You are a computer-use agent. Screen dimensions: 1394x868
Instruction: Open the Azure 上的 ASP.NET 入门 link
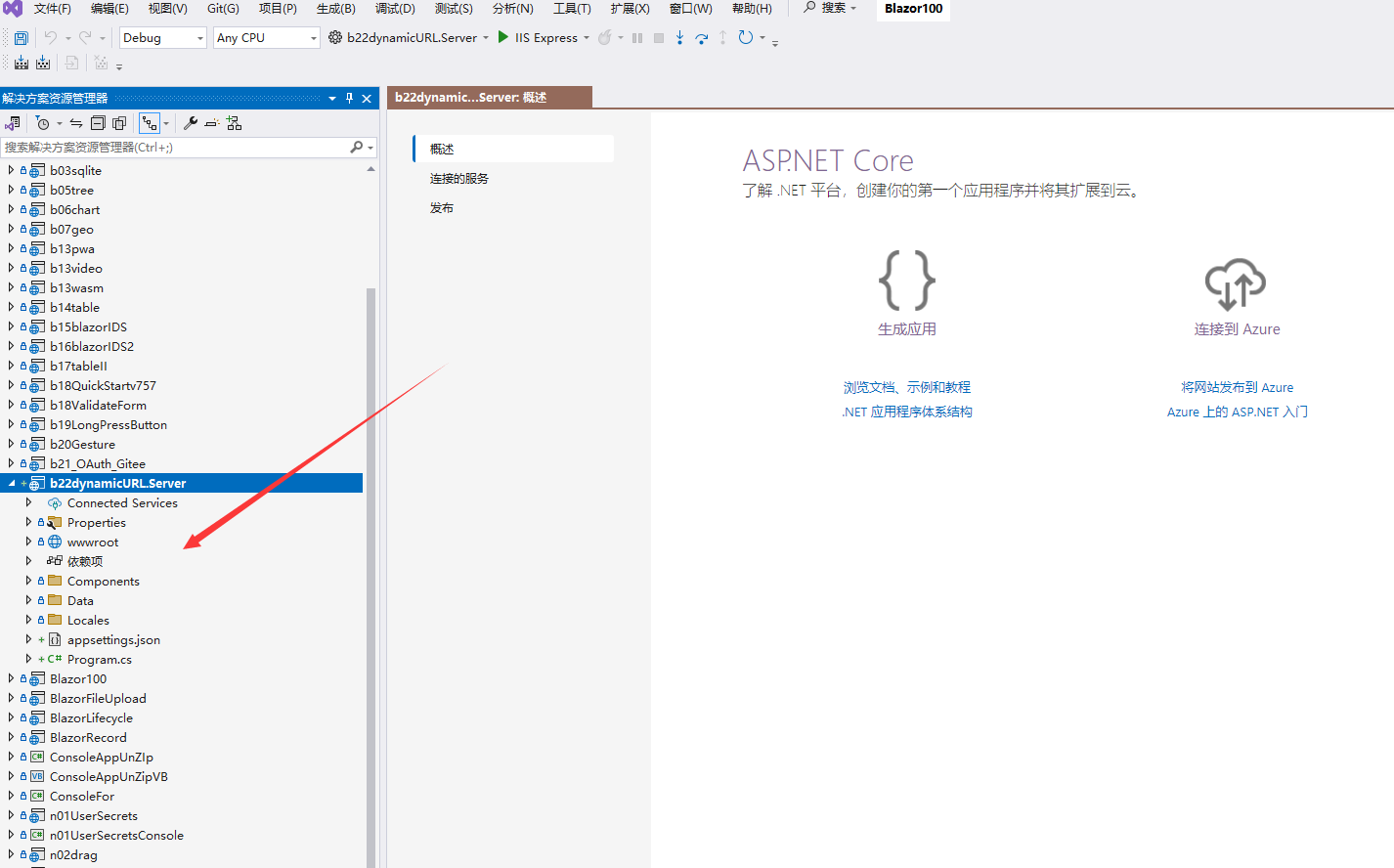pos(1237,412)
